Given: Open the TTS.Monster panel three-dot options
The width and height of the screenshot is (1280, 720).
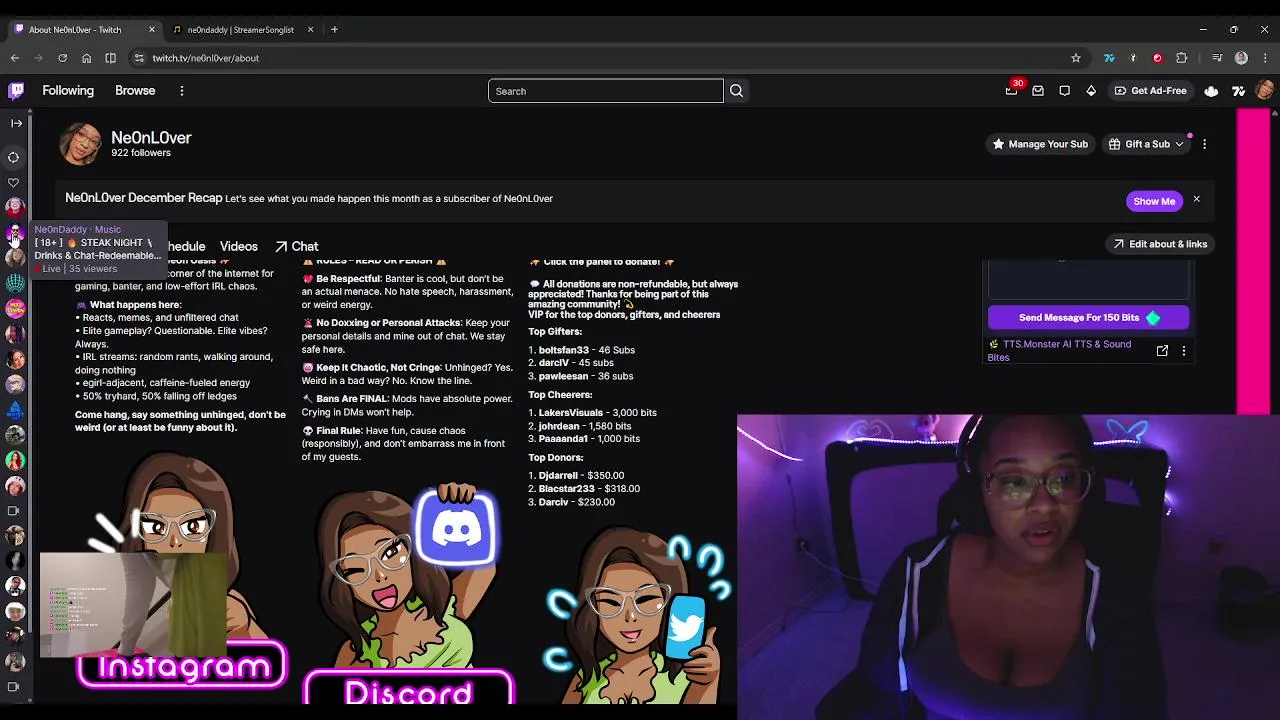Looking at the screenshot, I should (1184, 351).
